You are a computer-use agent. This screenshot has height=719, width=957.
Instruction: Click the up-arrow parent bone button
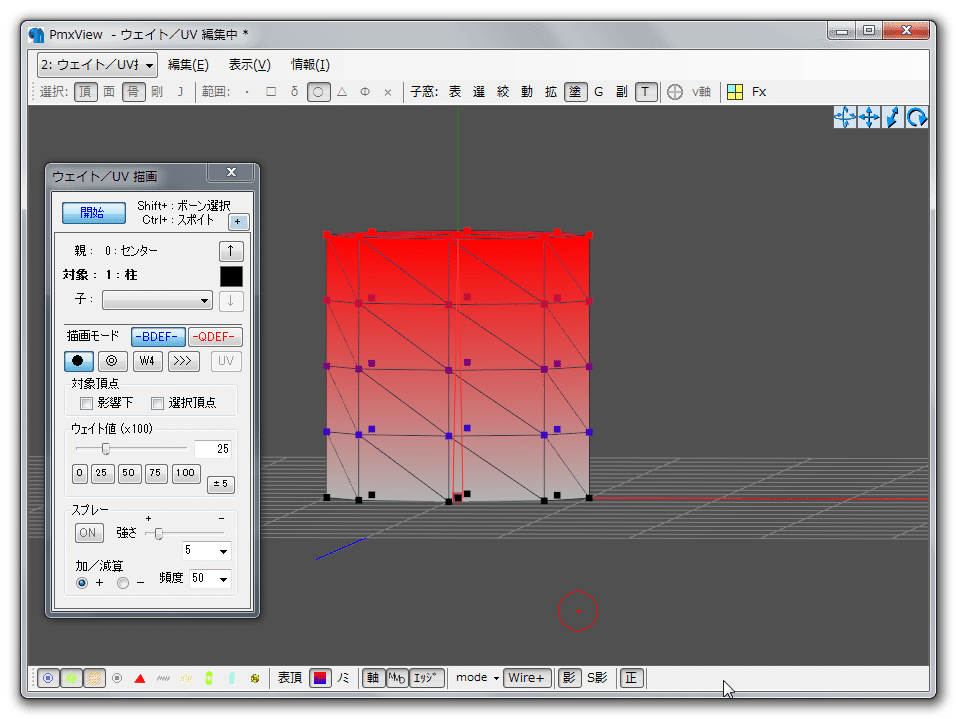pos(231,251)
